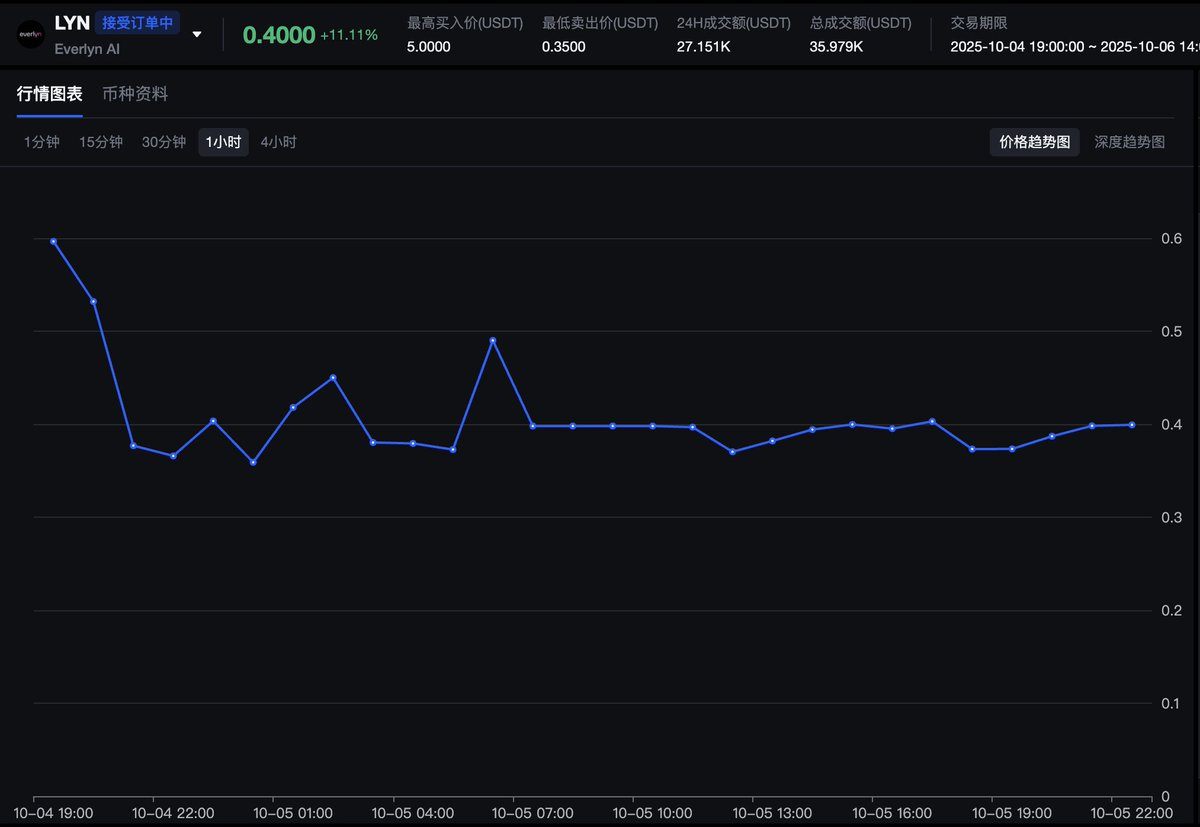Select the 行情图表 tab
This screenshot has width=1200, height=827.
[x=50, y=94]
